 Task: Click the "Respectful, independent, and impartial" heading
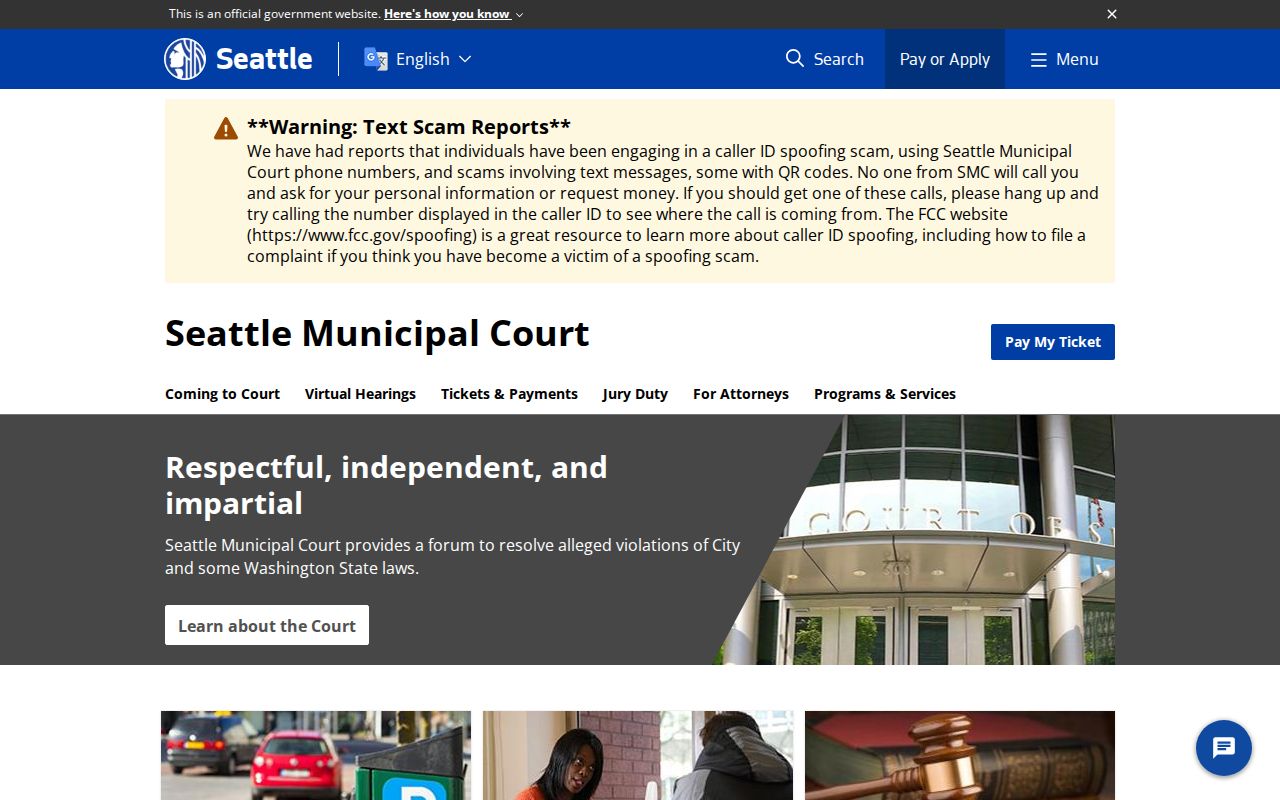click(386, 485)
